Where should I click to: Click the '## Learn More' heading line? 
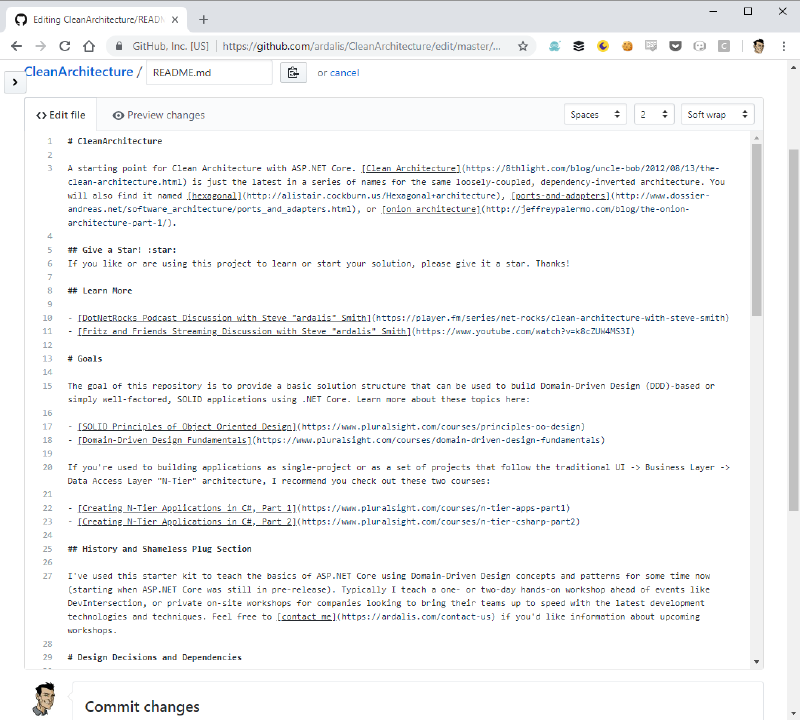[x=100, y=291]
